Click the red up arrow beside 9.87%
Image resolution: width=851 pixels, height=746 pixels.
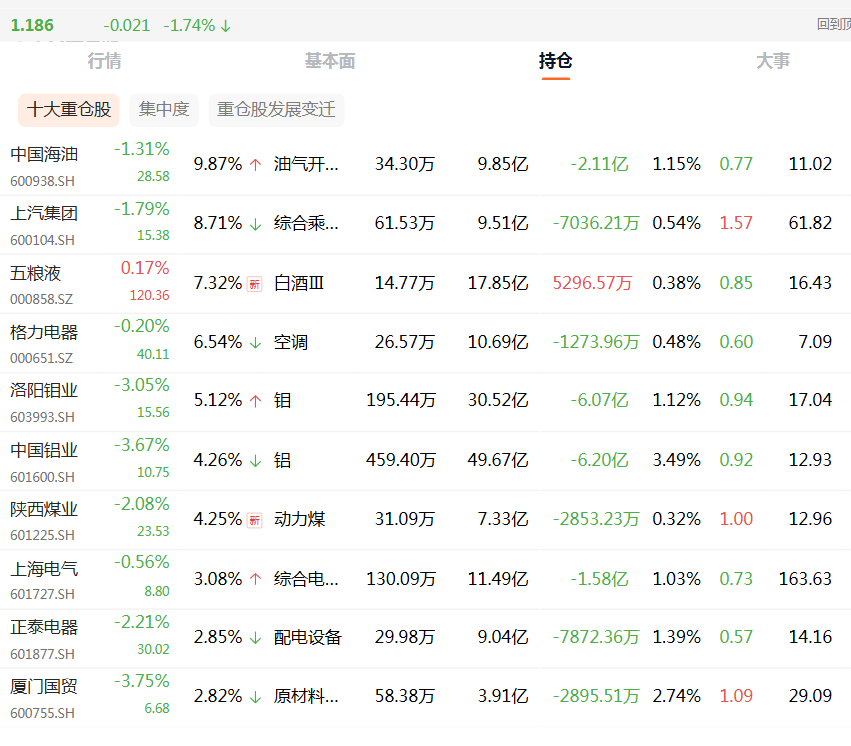(256, 164)
